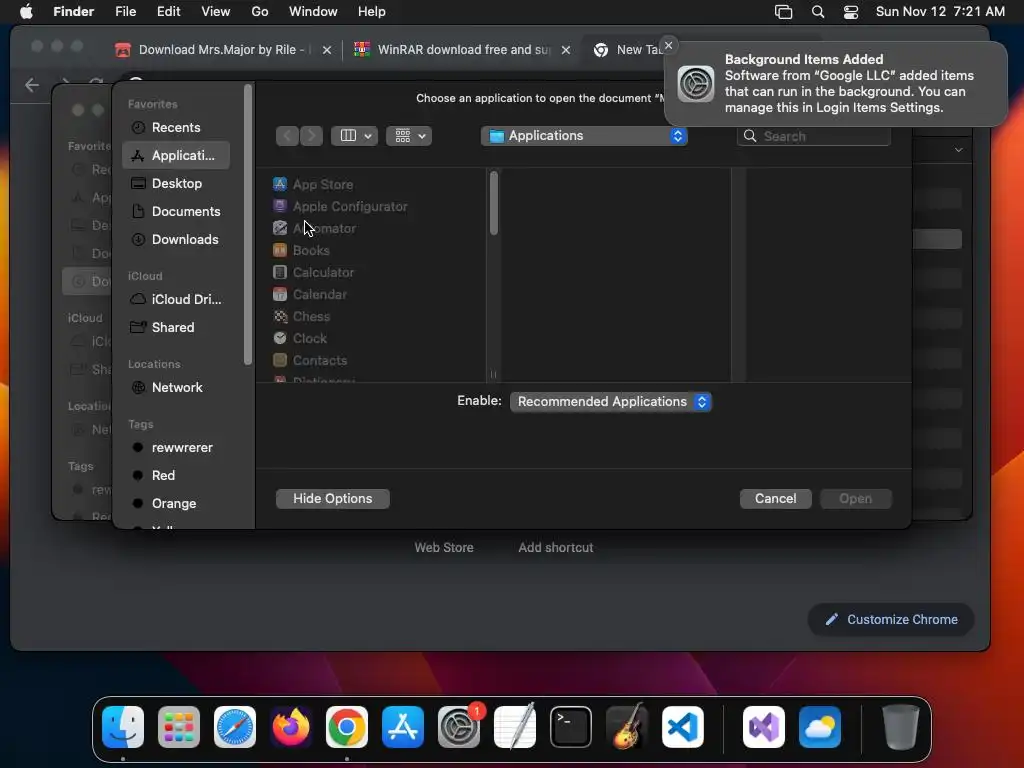
Task: Select Shared in the sidebar
Action: coord(176,327)
